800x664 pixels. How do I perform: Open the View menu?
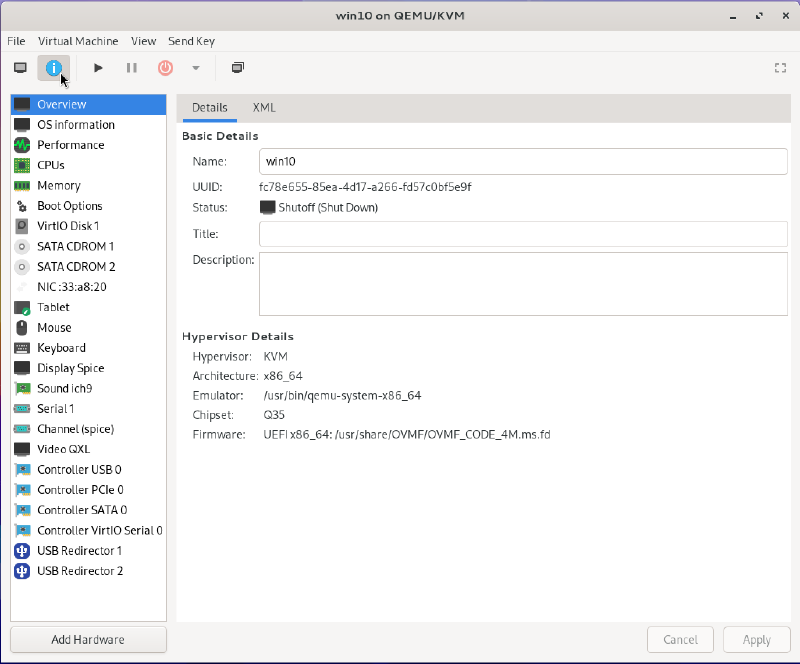point(143,41)
